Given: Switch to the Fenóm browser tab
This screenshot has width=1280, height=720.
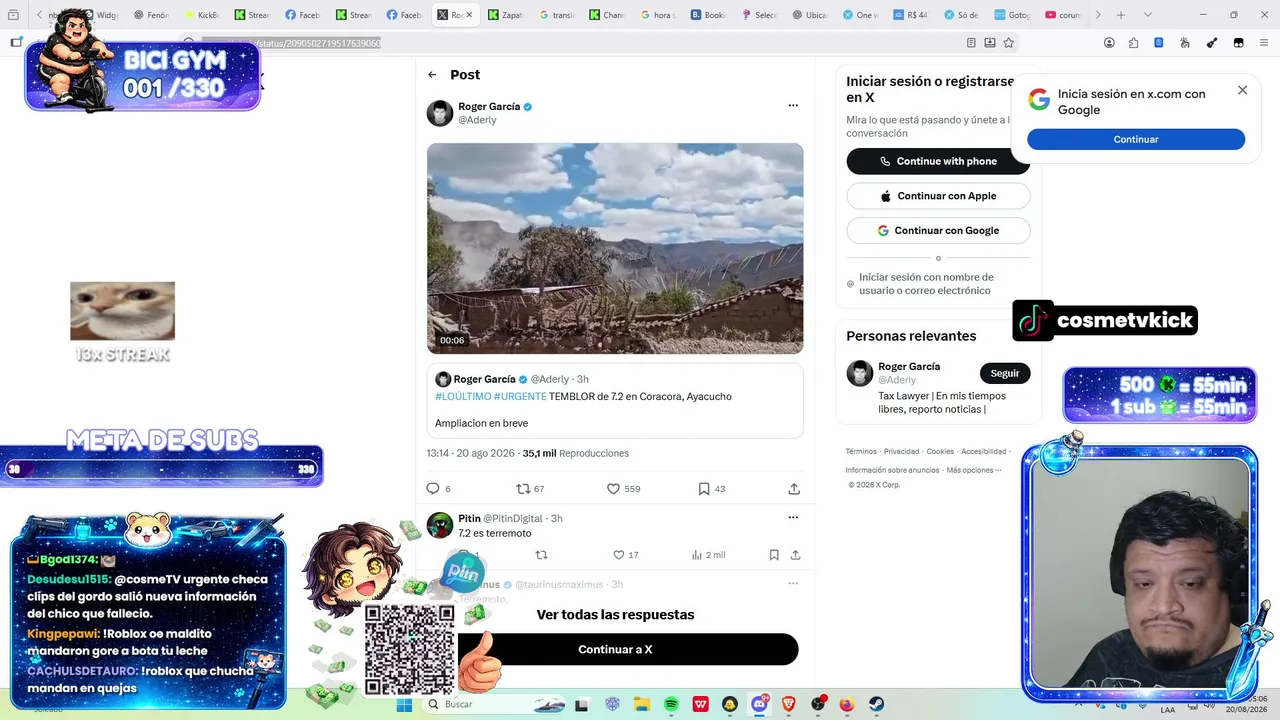Looking at the screenshot, I should coord(151,15).
